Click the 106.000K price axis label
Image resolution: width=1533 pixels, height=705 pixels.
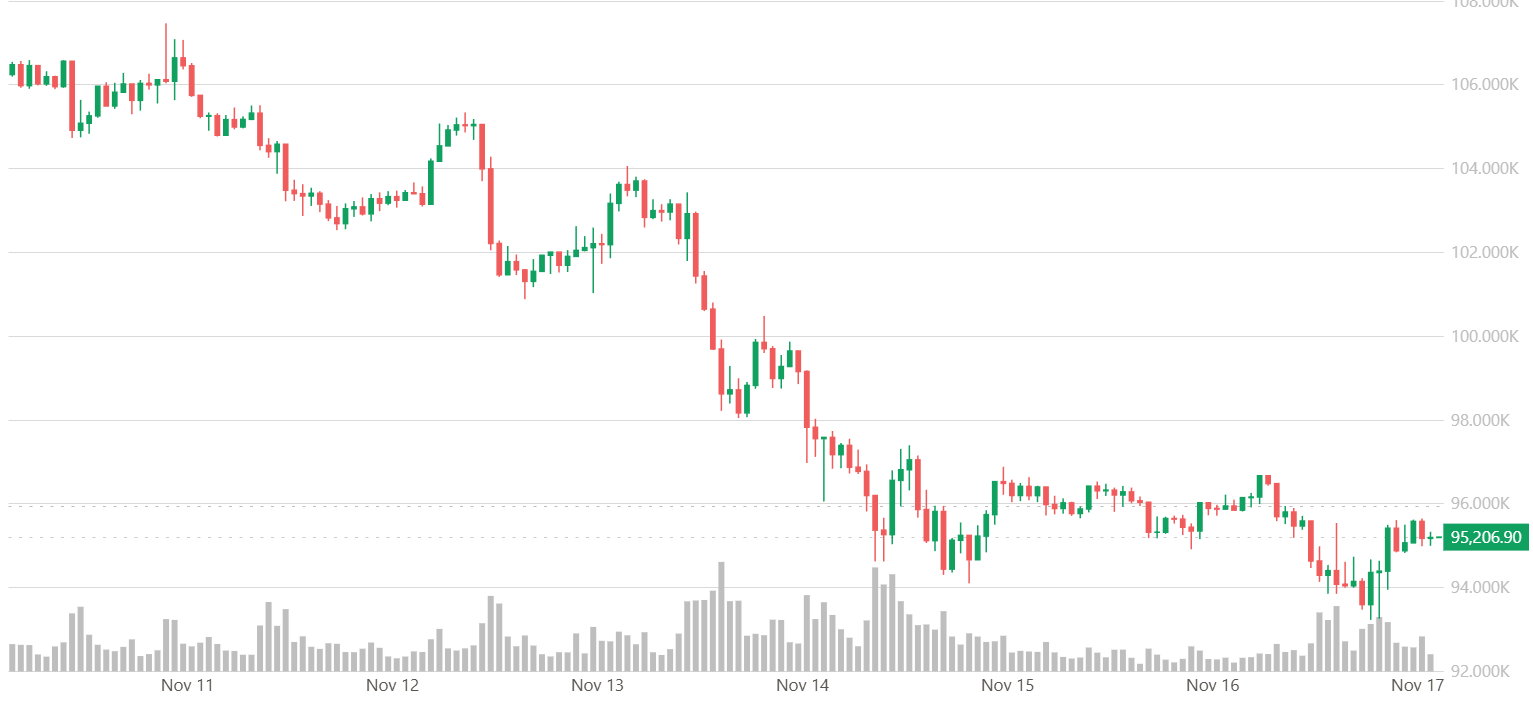(1485, 85)
